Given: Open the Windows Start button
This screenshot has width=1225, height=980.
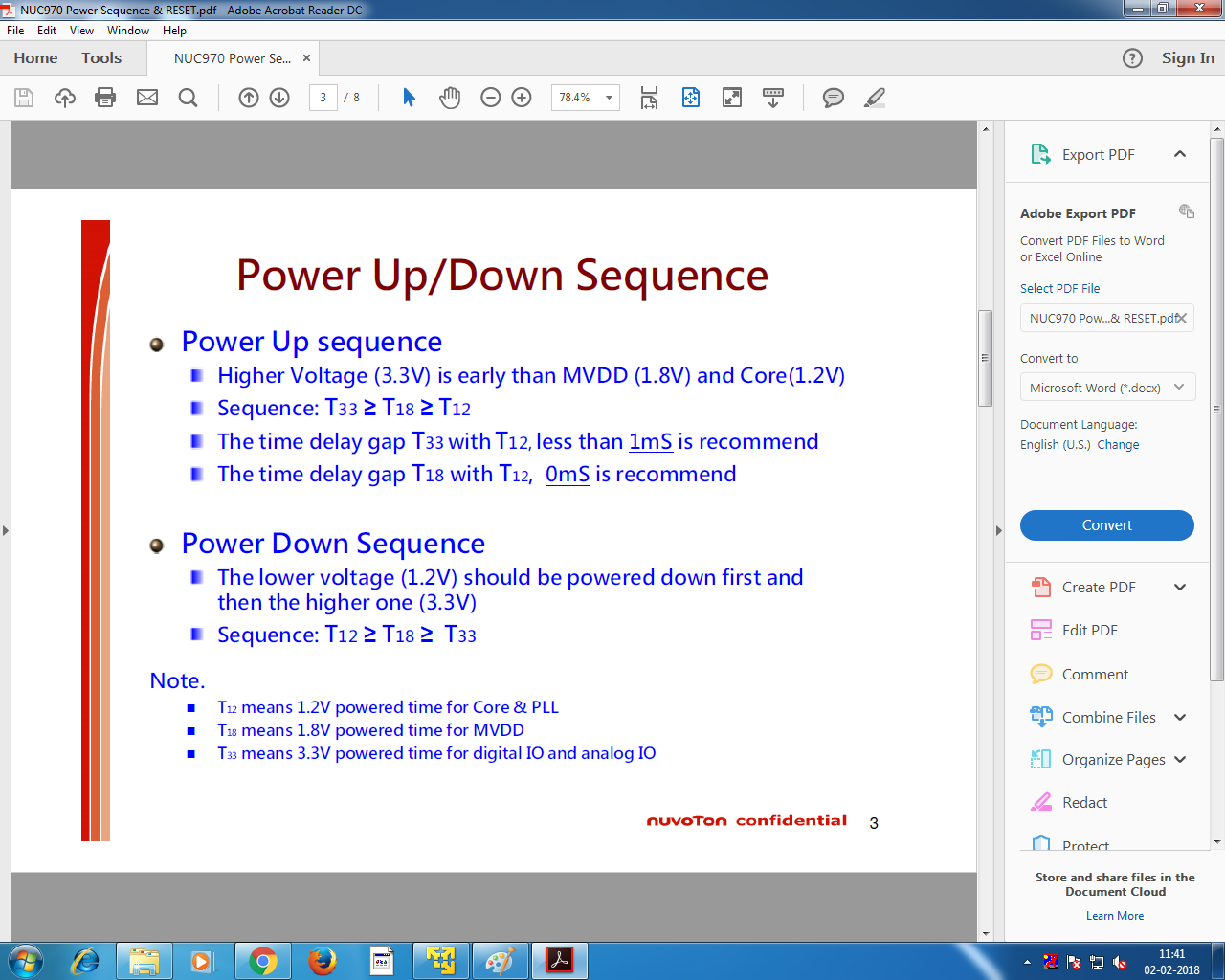Looking at the screenshot, I should point(25,961).
